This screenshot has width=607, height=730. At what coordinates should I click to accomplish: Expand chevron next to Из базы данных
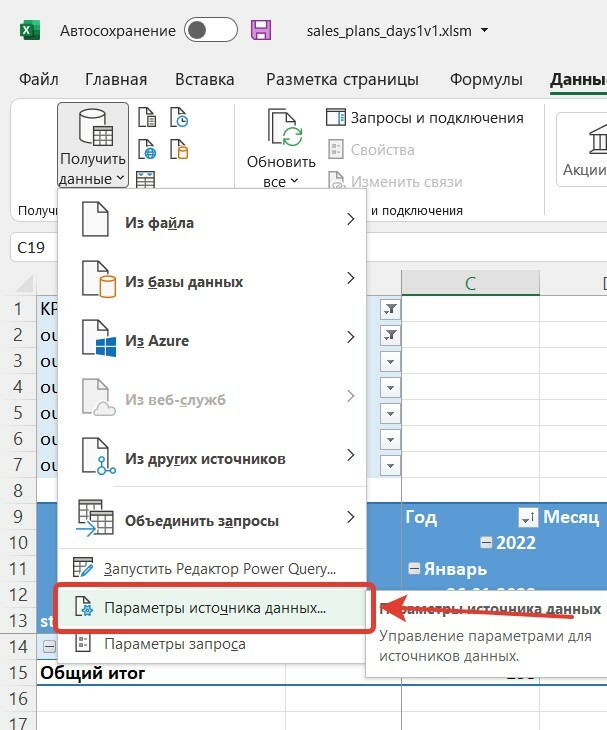[x=351, y=278]
